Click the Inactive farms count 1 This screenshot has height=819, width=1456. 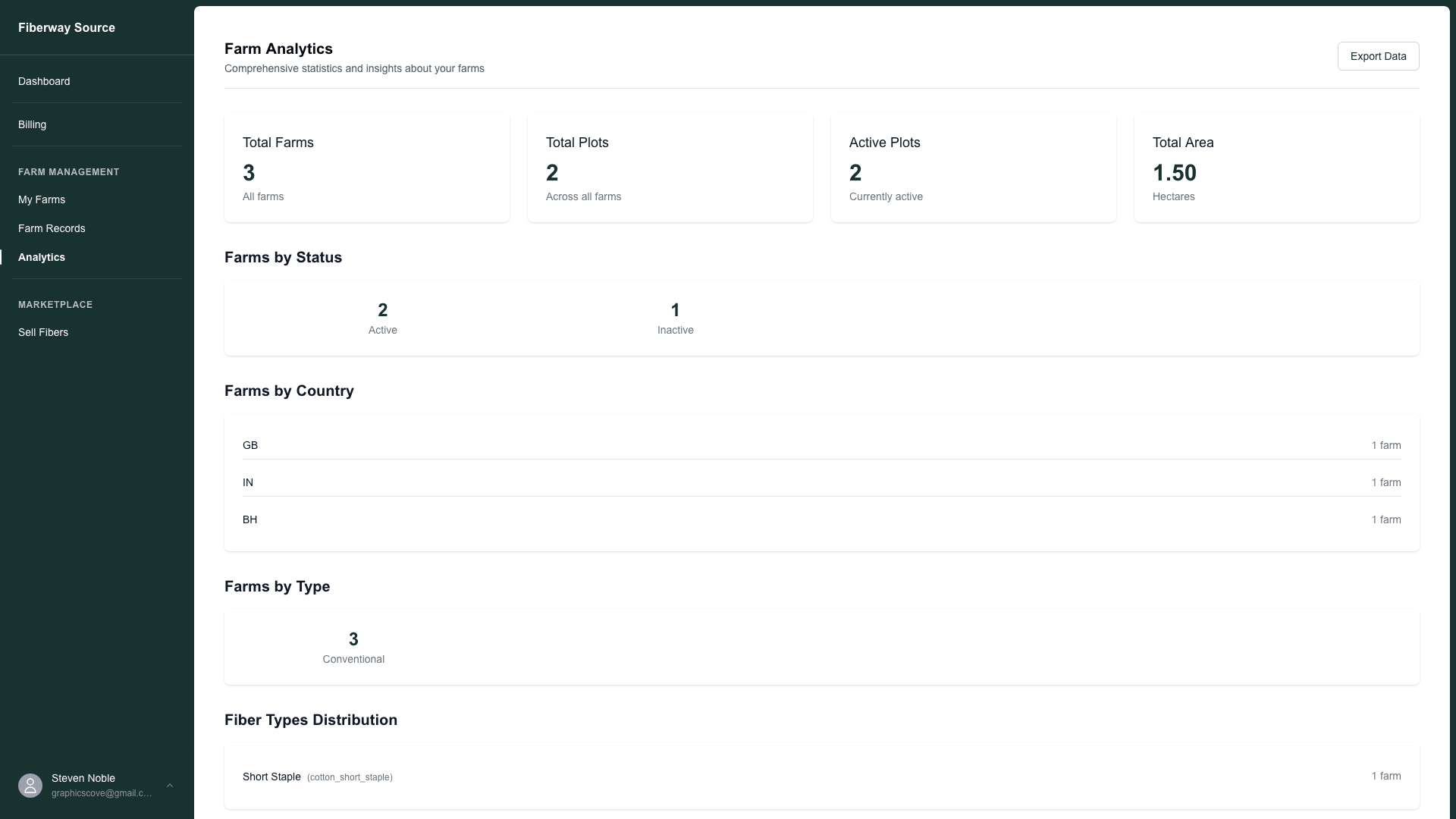coord(676,310)
